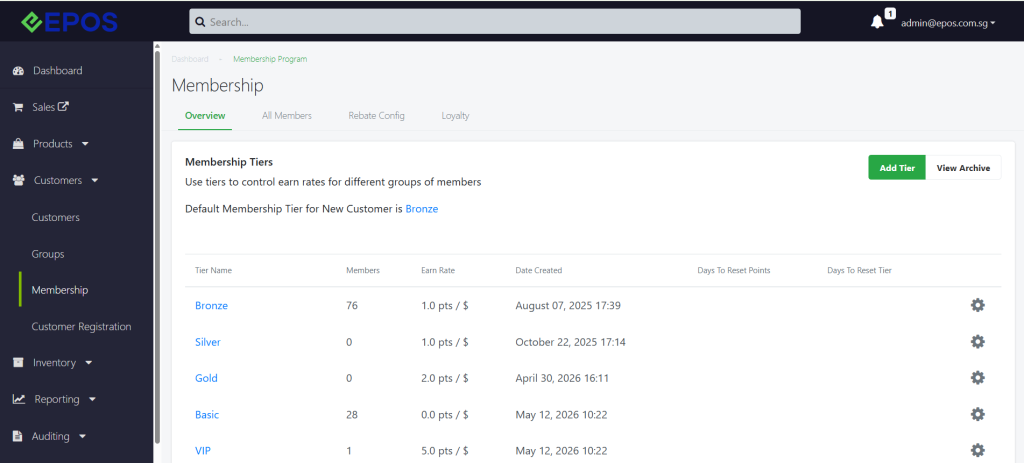Click the Basic member count 28
Viewport: 1024px width, 463px height.
tap(352, 414)
